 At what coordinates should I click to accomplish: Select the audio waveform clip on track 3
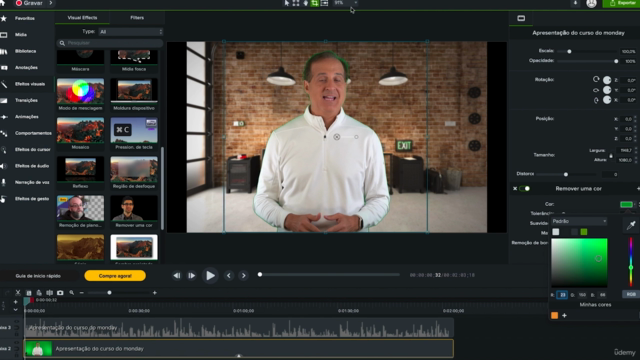(x=239, y=328)
